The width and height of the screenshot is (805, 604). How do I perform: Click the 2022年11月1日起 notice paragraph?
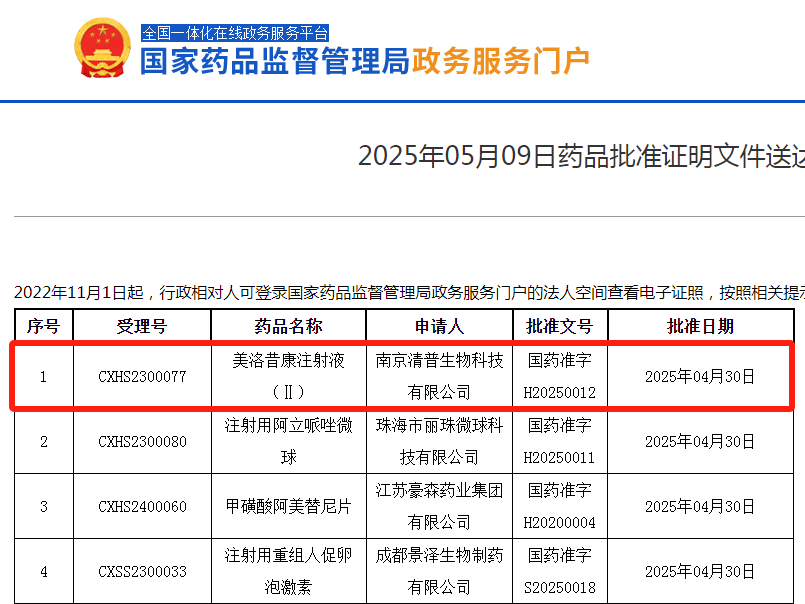(x=409, y=292)
